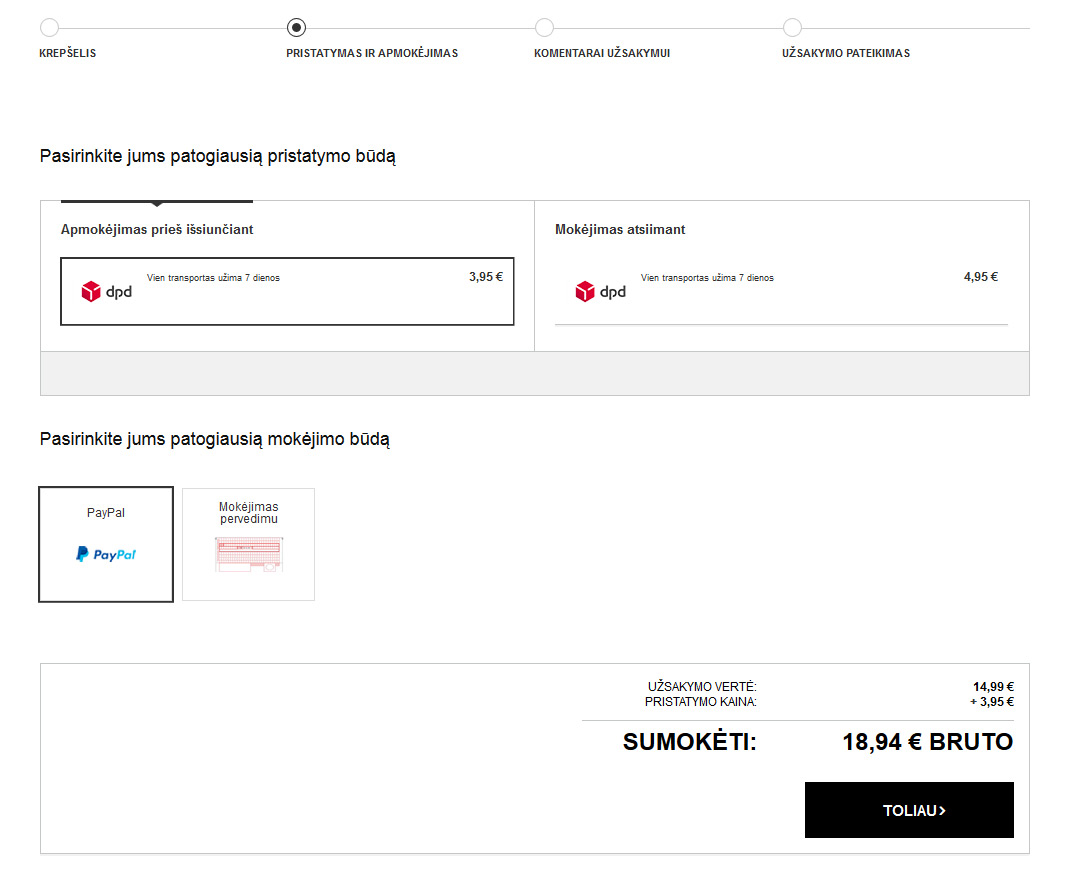The height and width of the screenshot is (880, 1079).
Task: Click the Komentarai užsakymui step circle
Action: coord(544,28)
